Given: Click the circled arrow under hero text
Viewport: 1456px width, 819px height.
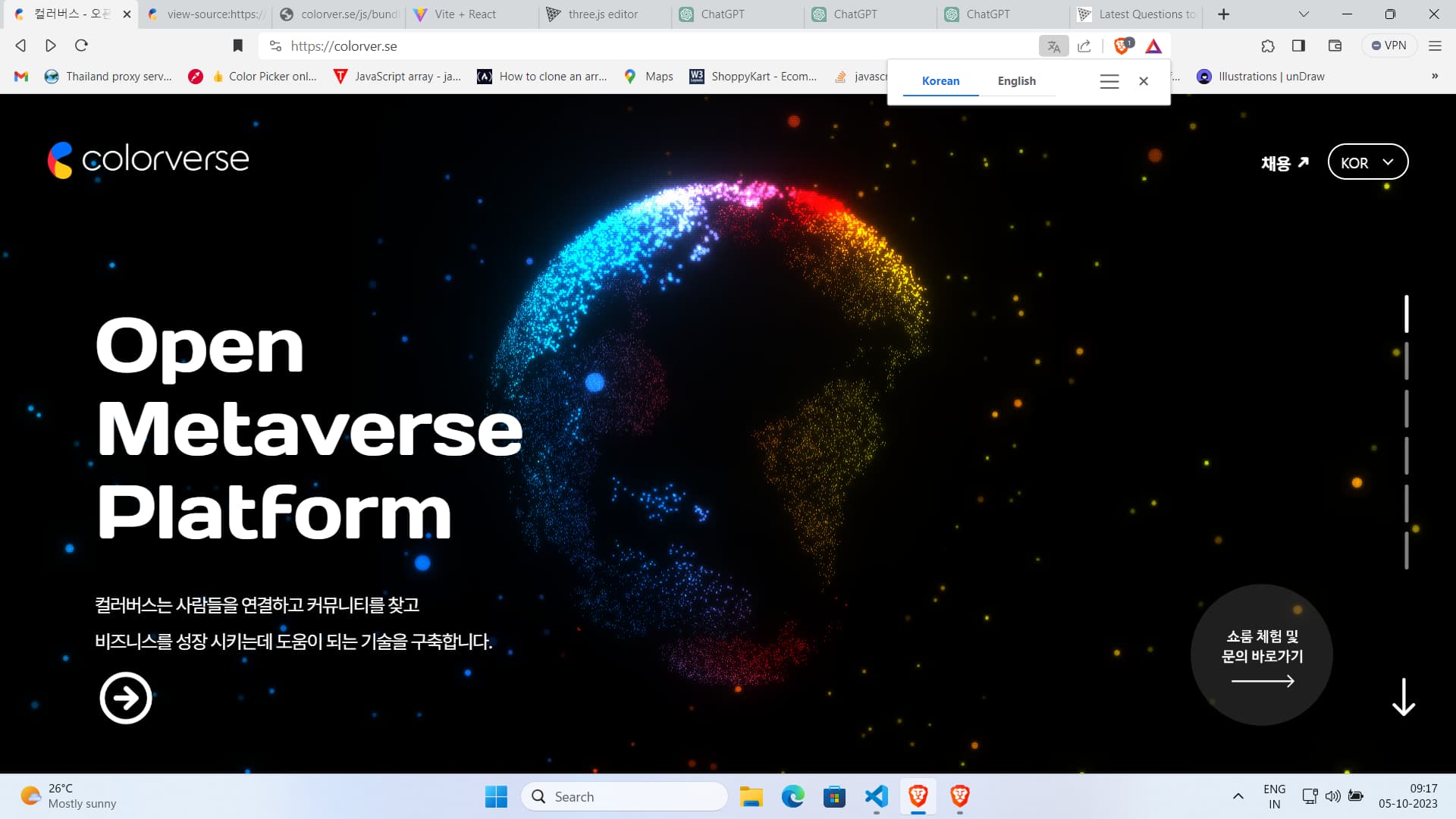Looking at the screenshot, I should 126,698.
